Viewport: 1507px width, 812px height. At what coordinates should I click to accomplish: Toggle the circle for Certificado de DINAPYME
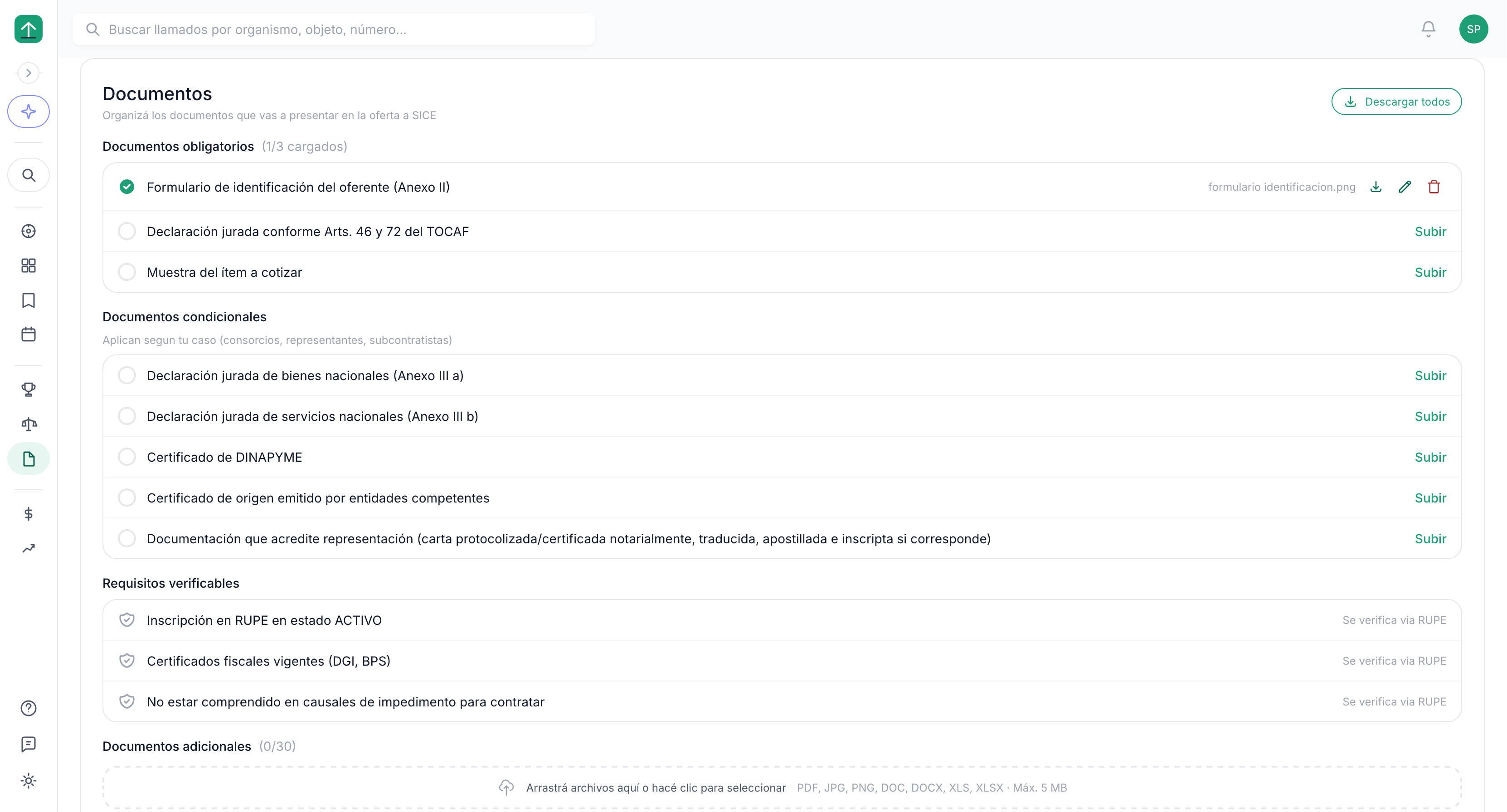[126, 457]
